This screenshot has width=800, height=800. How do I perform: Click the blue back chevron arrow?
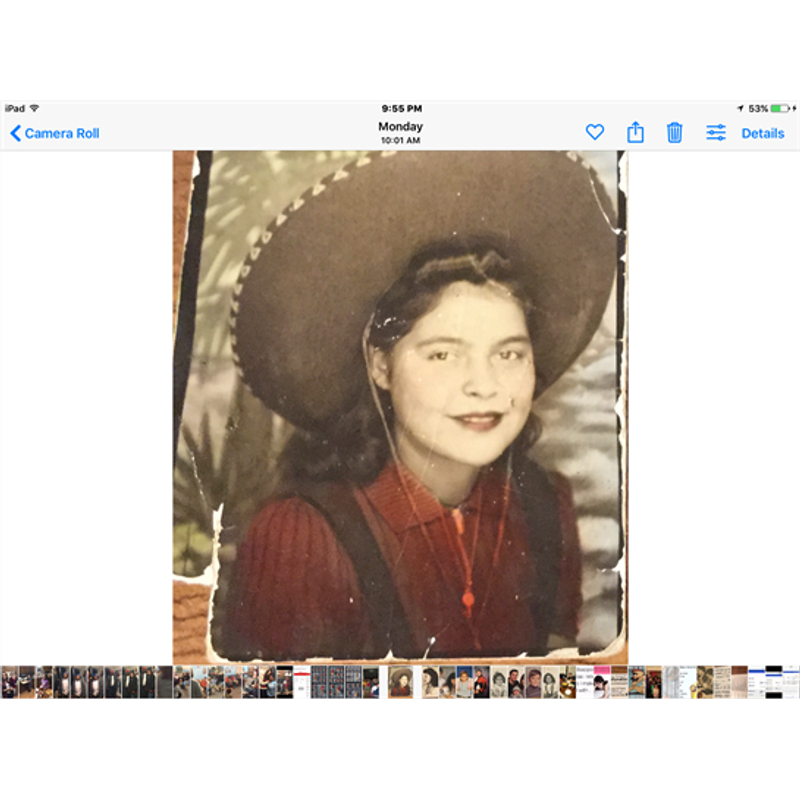(15, 133)
